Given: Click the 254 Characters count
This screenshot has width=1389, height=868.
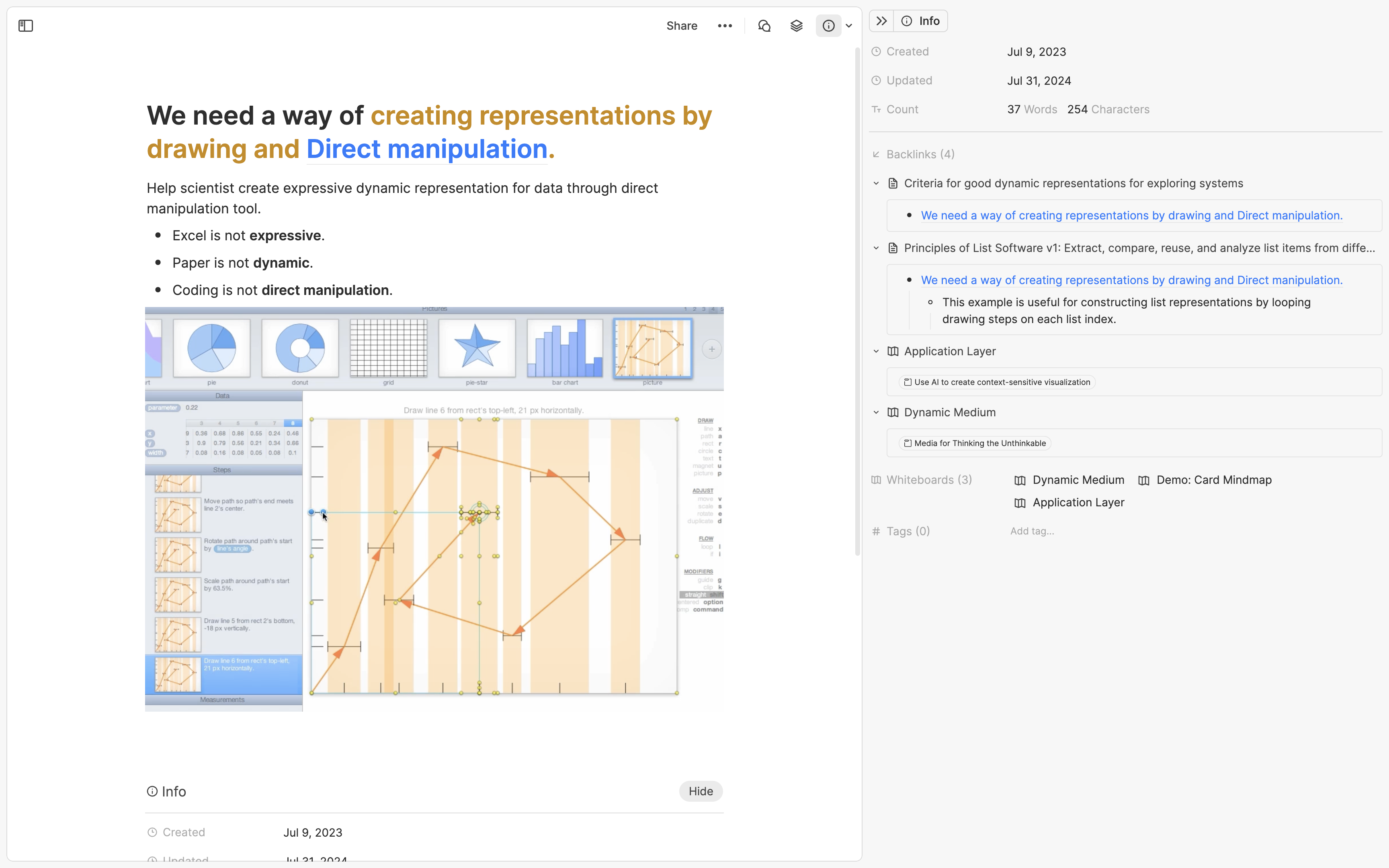Looking at the screenshot, I should pos(1108,110).
